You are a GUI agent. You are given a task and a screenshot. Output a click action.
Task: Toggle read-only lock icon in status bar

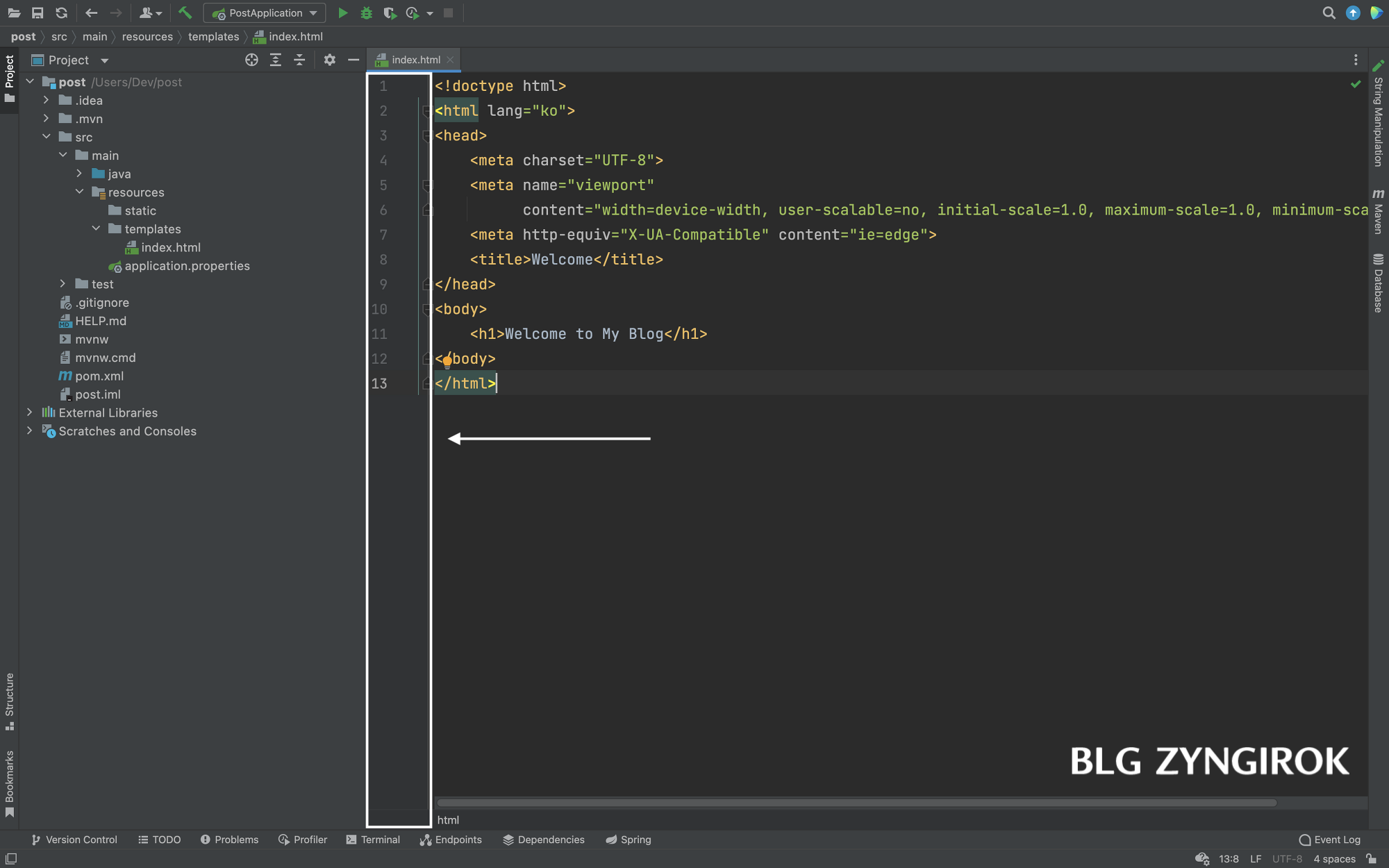[1371, 859]
